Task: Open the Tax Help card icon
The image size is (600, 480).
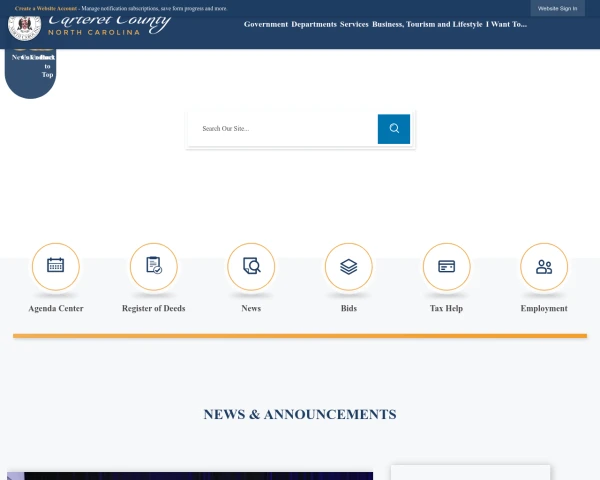Action: coord(446,267)
